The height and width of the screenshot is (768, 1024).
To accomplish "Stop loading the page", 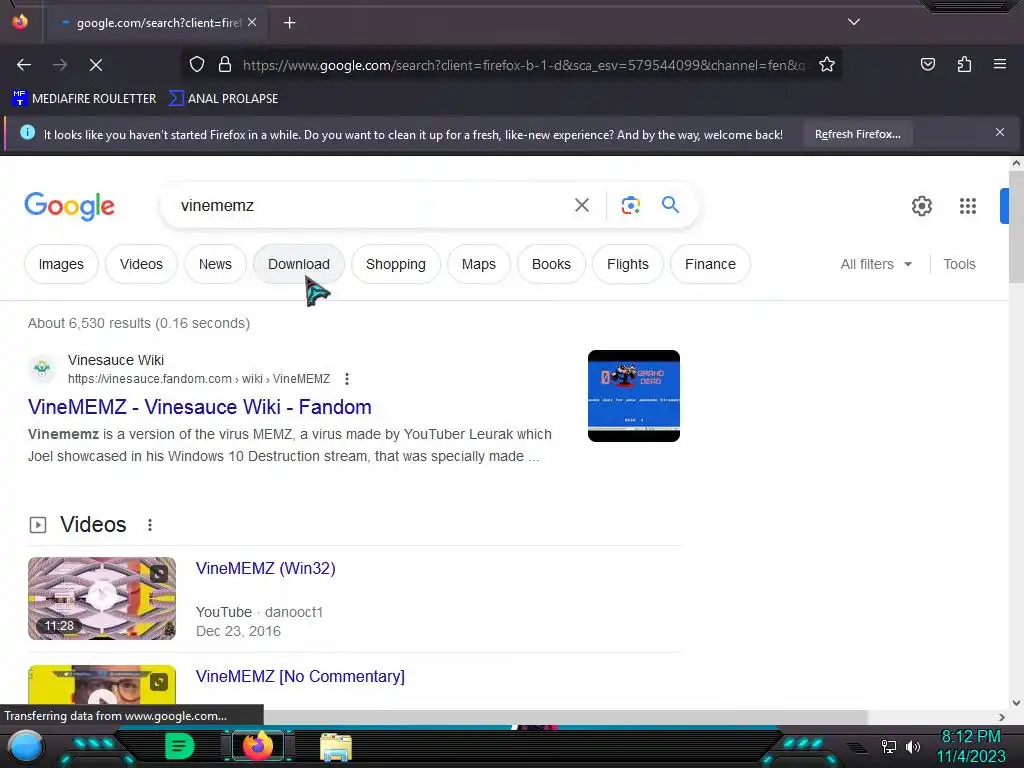I will click(96, 65).
